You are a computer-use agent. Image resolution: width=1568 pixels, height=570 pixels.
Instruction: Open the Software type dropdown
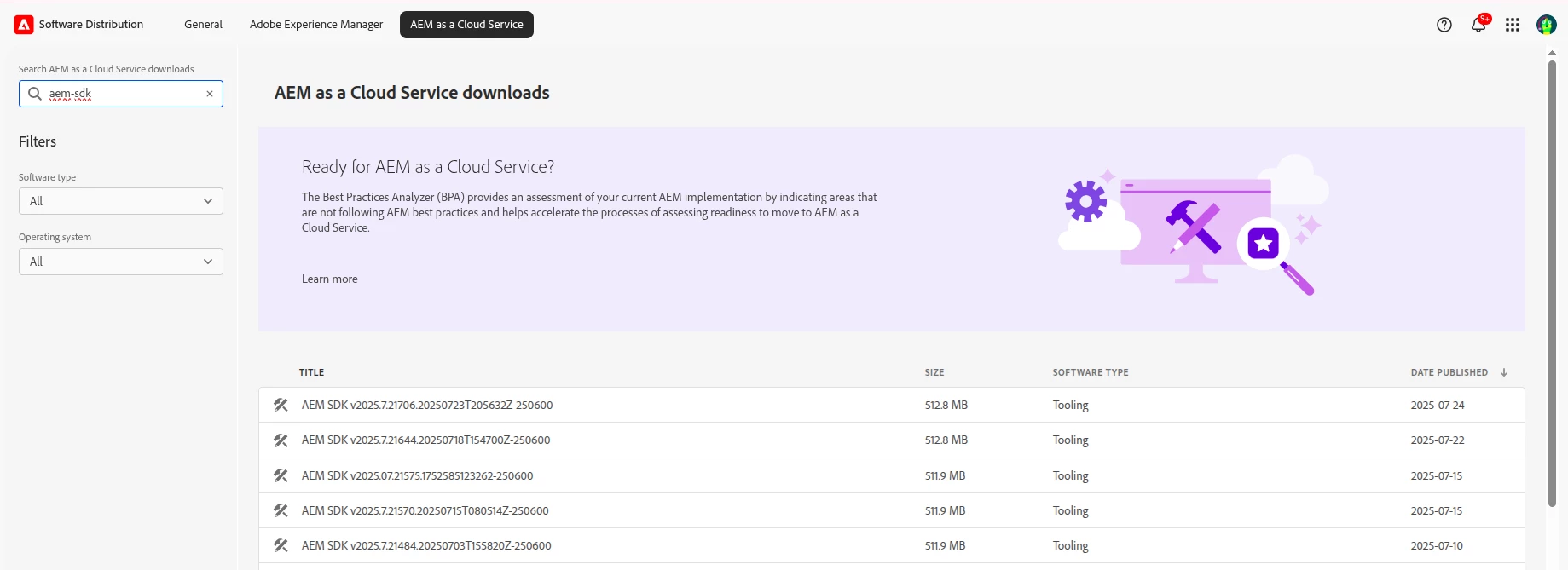pos(121,201)
